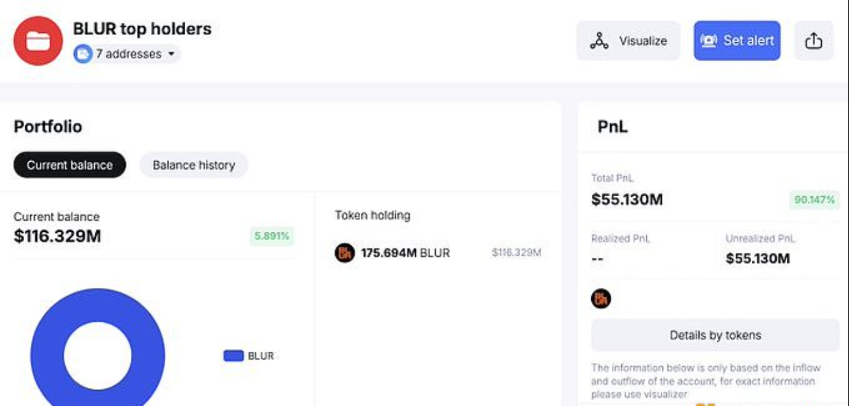849x406 pixels.
Task: Switch to the Balance history tab
Action: point(194,165)
